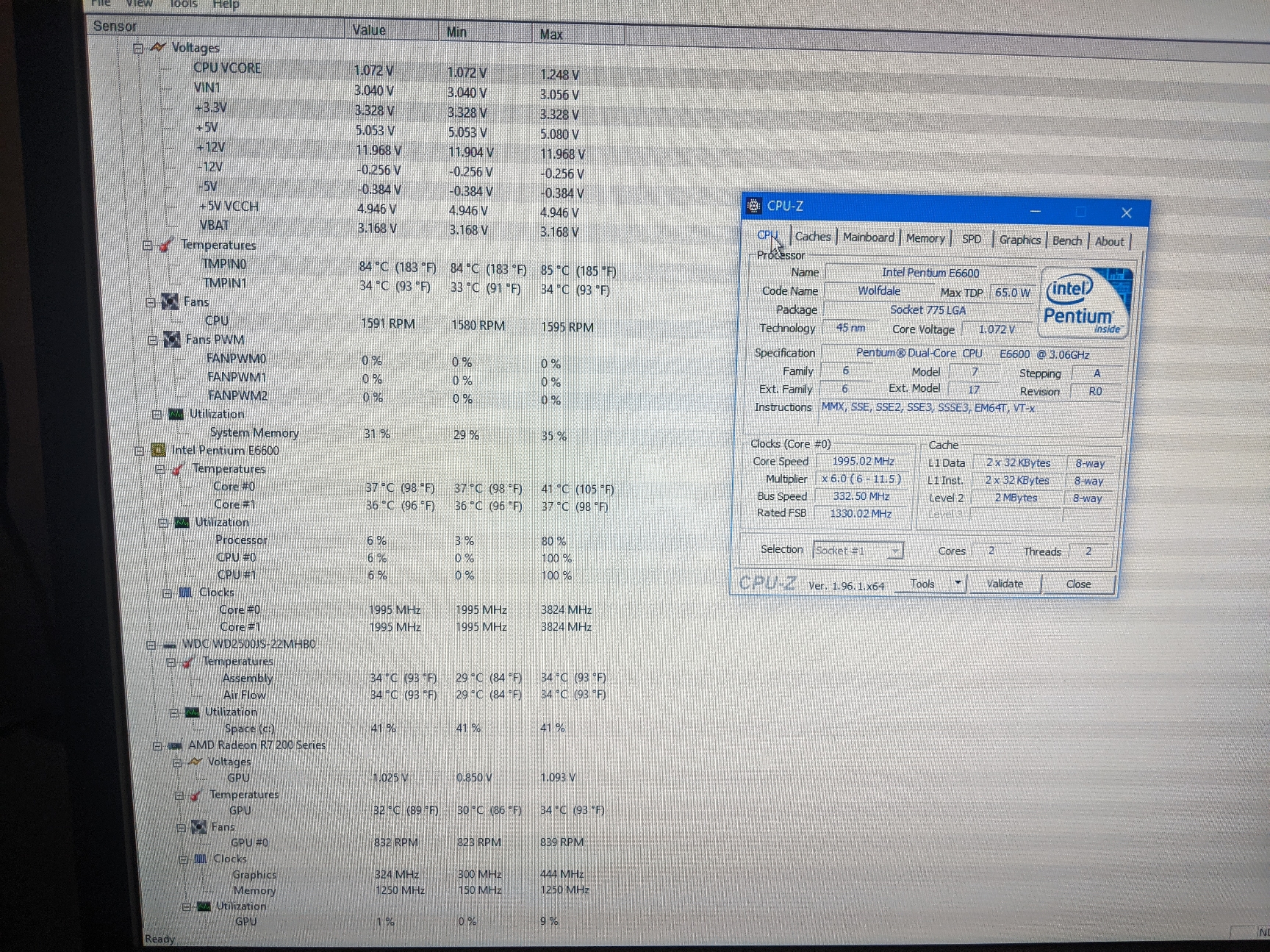Click the Code Name value Wolfdale
This screenshot has width=1270, height=952.
click(x=879, y=290)
